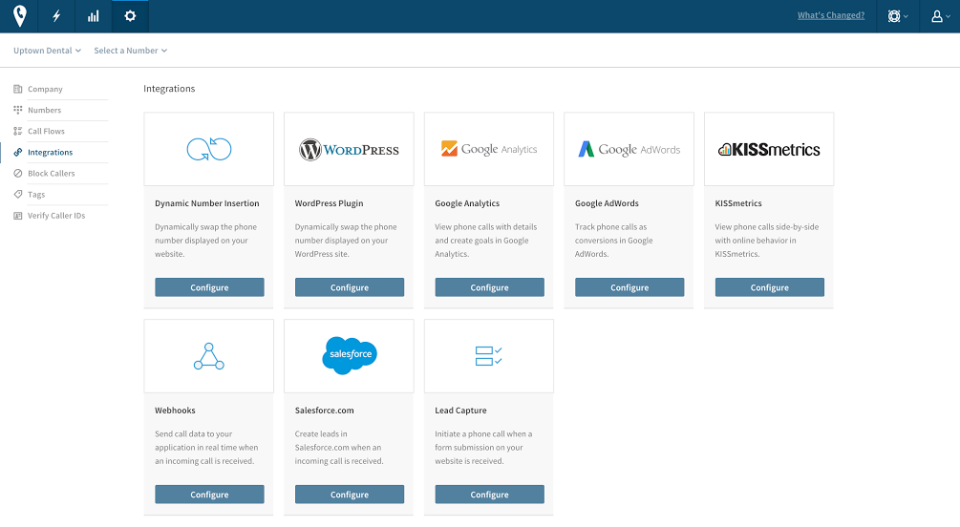Configure Webhooks integration
960x527 pixels.
tap(209, 494)
